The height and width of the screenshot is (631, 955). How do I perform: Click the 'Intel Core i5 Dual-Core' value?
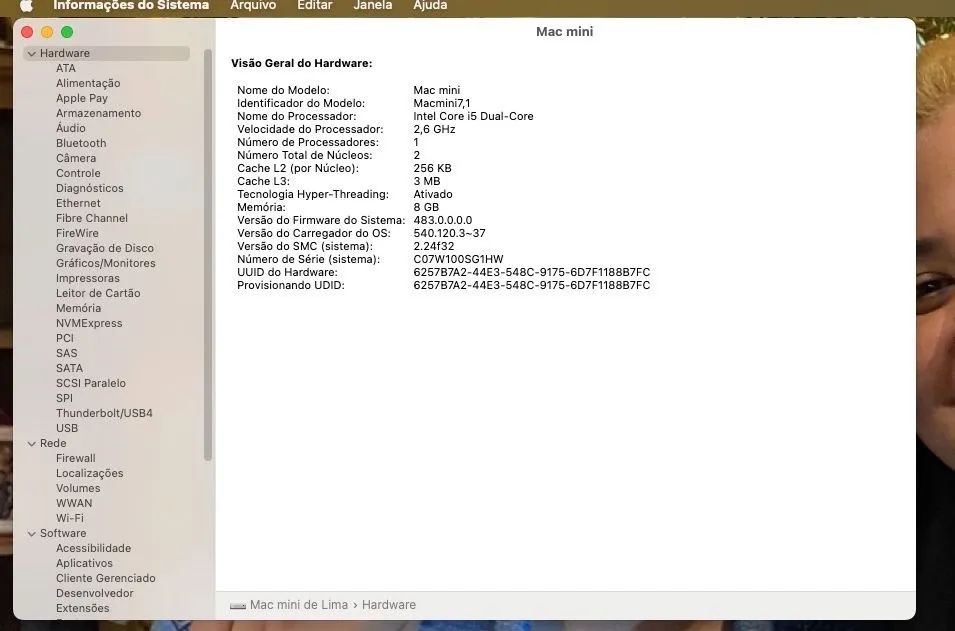(473, 116)
